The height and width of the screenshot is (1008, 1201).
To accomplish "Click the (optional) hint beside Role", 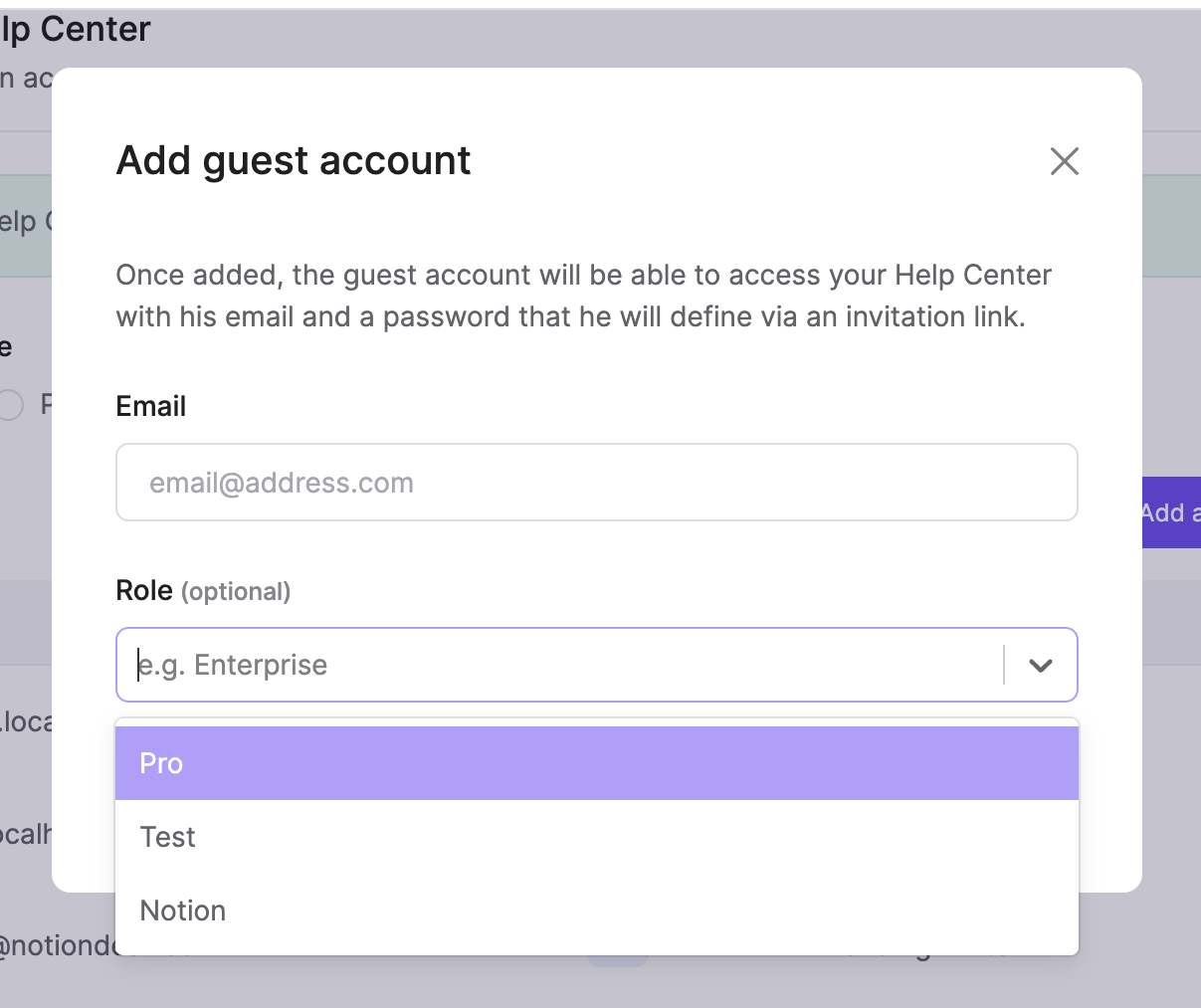I will click(236, 591).
